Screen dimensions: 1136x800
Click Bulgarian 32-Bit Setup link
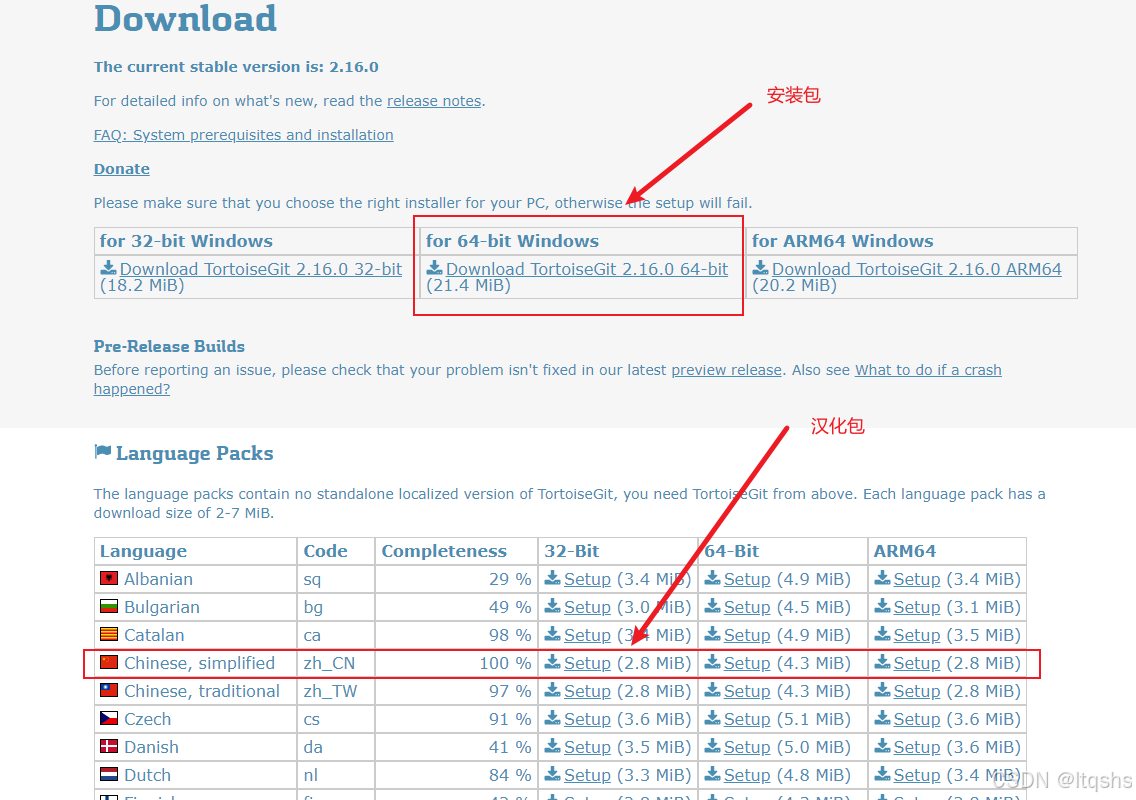coord(588,607)
